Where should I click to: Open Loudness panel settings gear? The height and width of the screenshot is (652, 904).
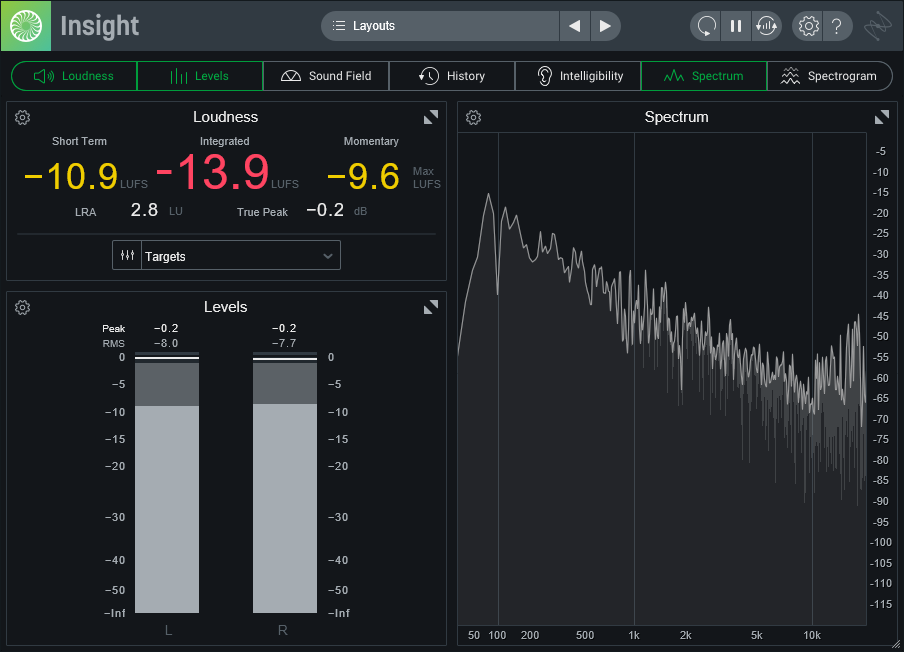coord(22,118)
